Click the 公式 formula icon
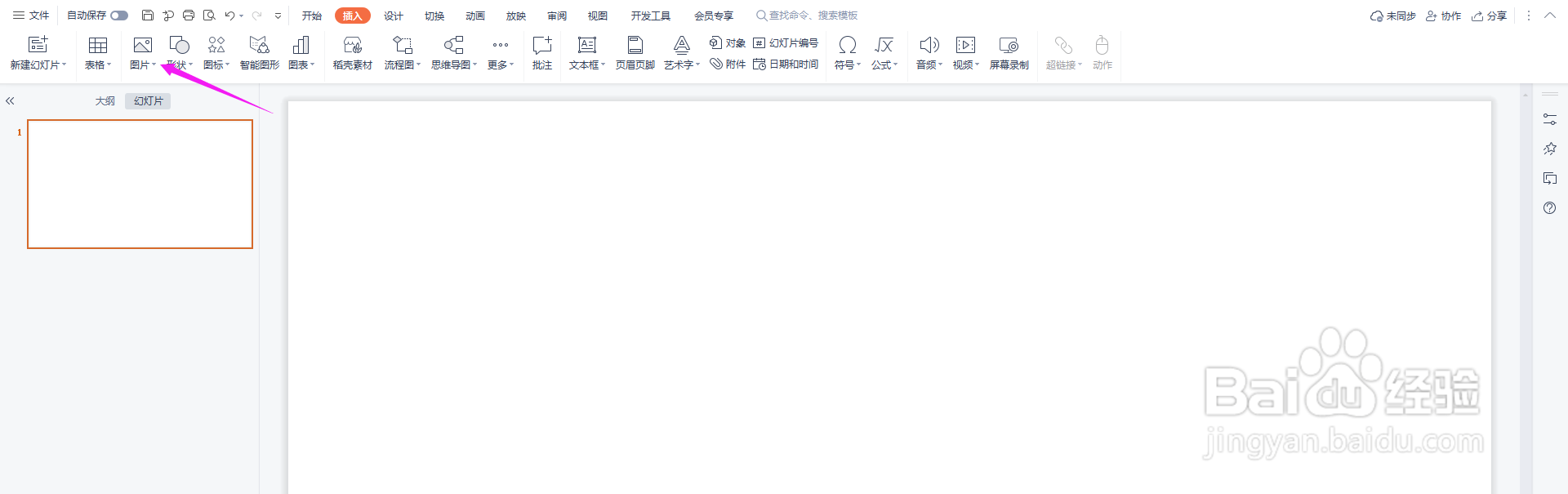 pyautogui.click(x=884, y=45)
